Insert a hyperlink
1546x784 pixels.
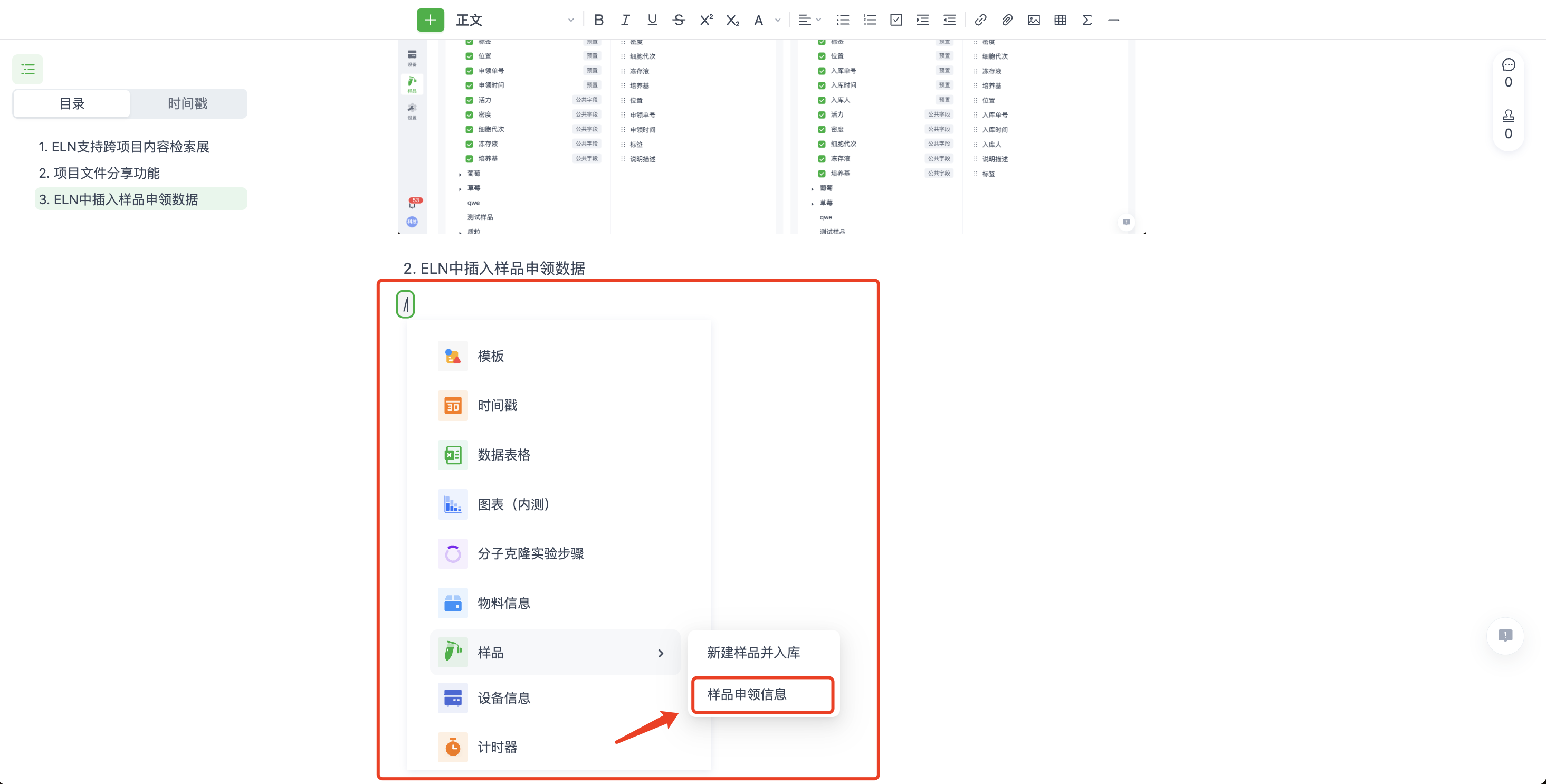point(980,20)
